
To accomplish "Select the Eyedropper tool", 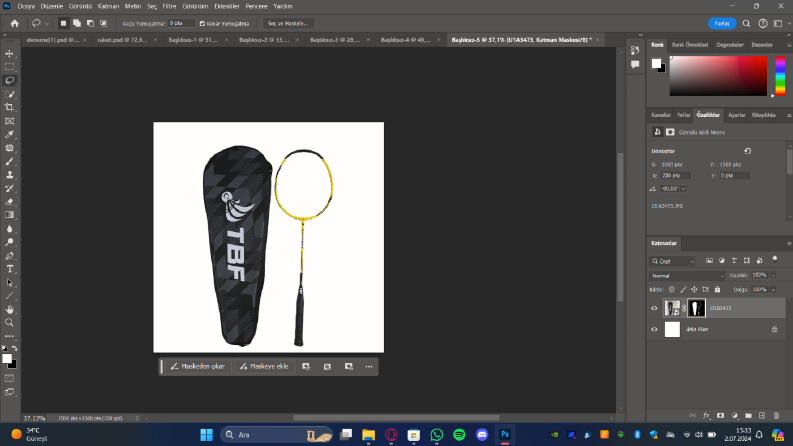I will click(9, 135).
